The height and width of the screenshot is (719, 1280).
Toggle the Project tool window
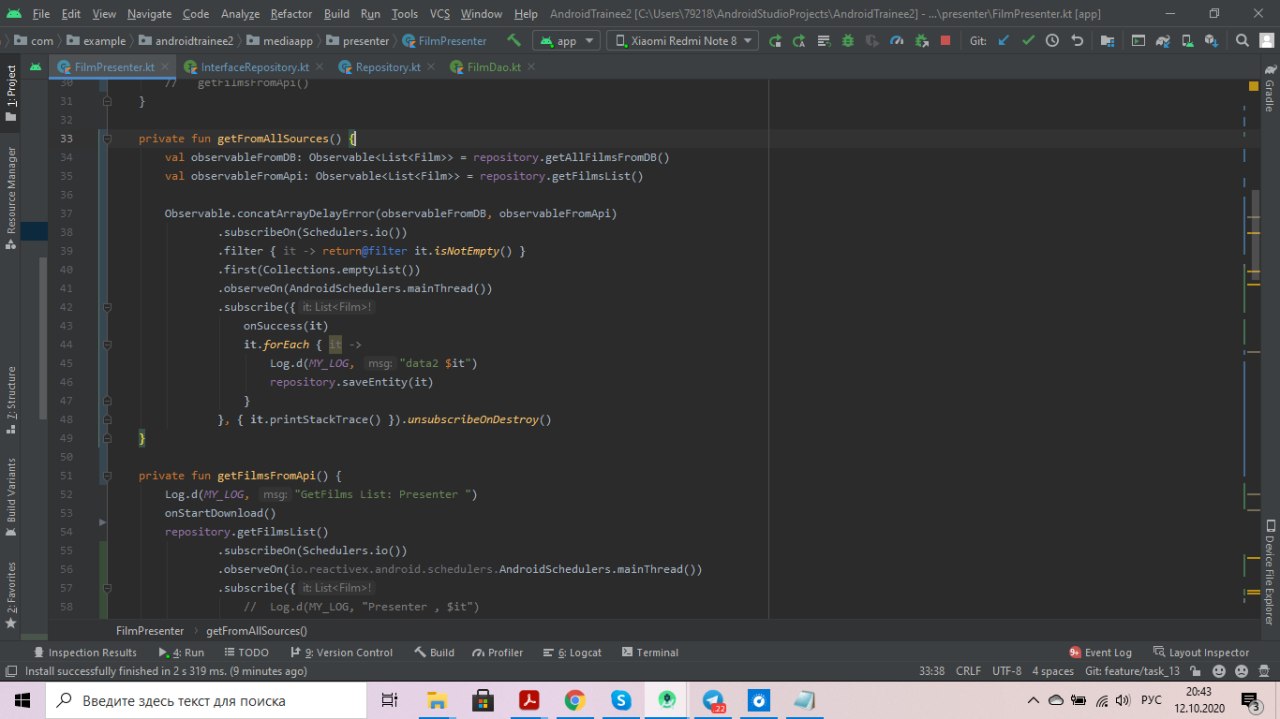(11, 94)
